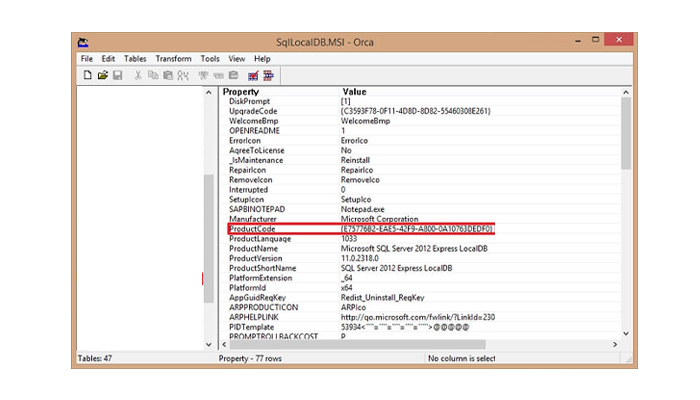The width and height of the screenshot is (700, 400).
Task: Select the ProductShortName property cell
Action: pyautogui.click(x=262, y=268)
